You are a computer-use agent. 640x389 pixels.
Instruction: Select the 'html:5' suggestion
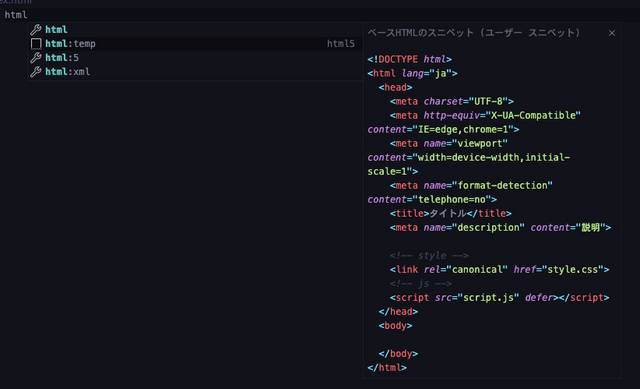[195, 58]
